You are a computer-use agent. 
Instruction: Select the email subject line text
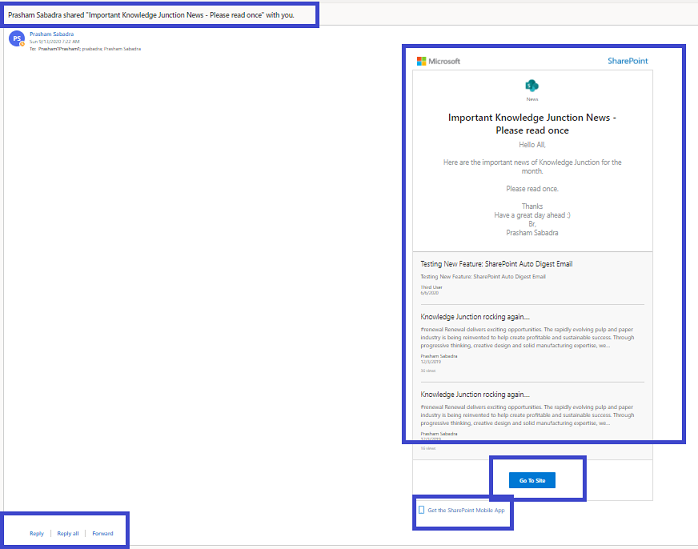tap(151, 15)
